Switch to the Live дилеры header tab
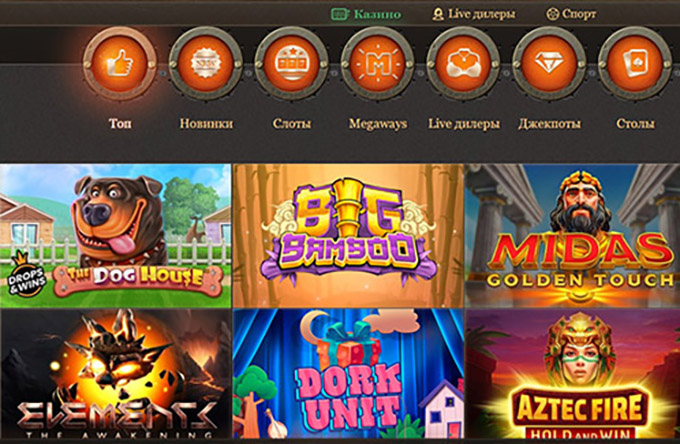680x444 pixels. [474, 14]
